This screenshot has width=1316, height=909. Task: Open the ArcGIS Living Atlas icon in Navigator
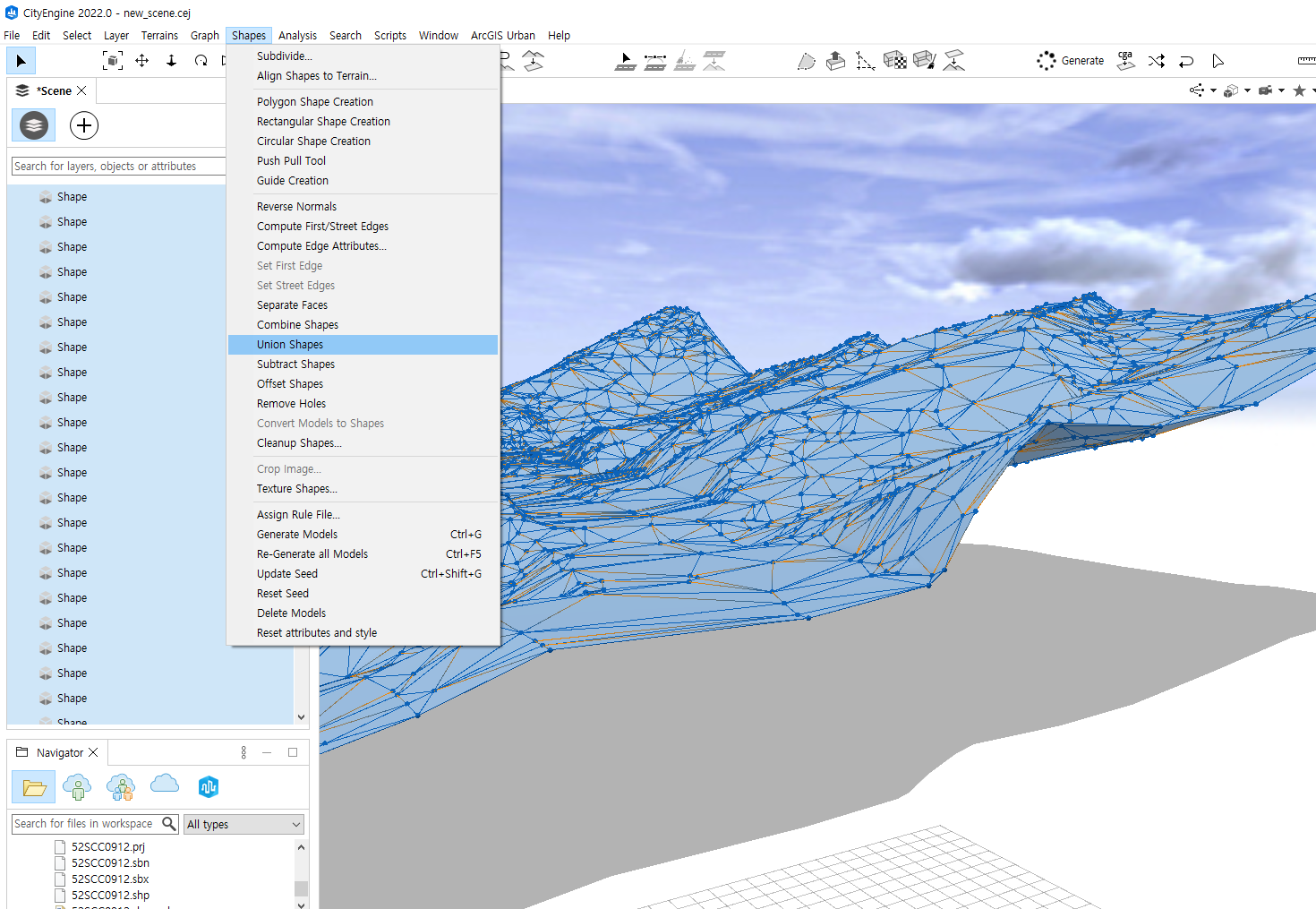pyautogui.click(x=209, y=787)
